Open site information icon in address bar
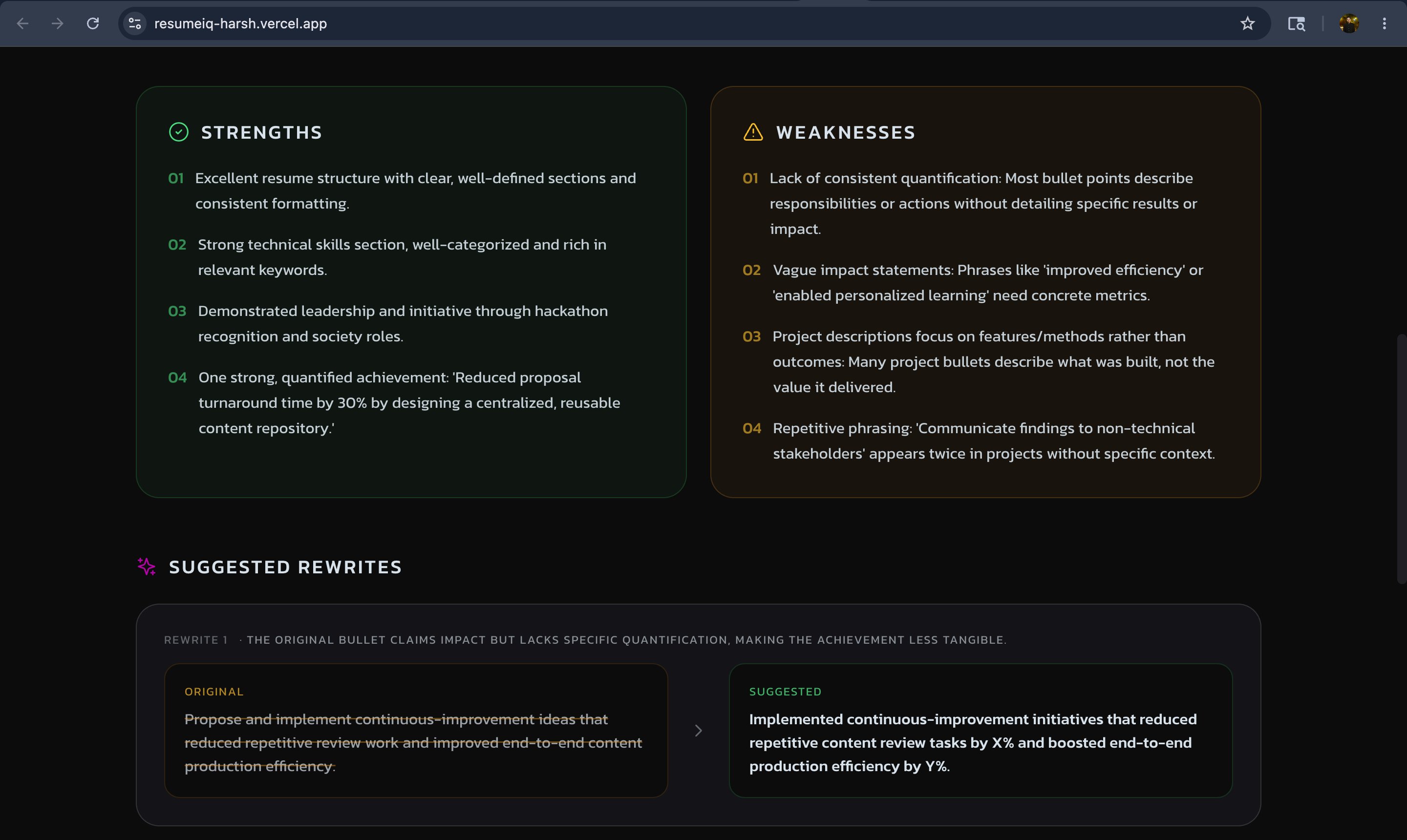This screenshot has width=1407, height=840. (x=135, y=23)
